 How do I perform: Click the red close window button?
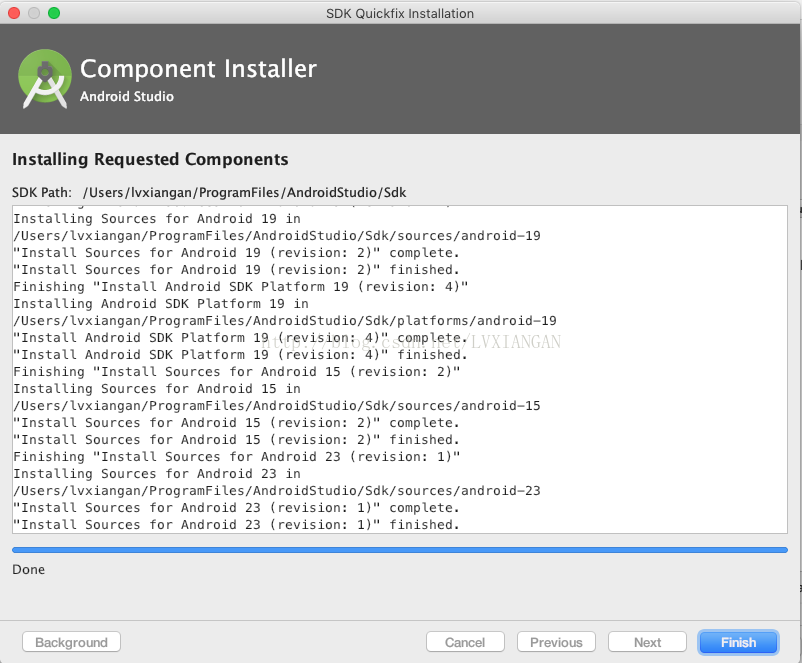14,13
